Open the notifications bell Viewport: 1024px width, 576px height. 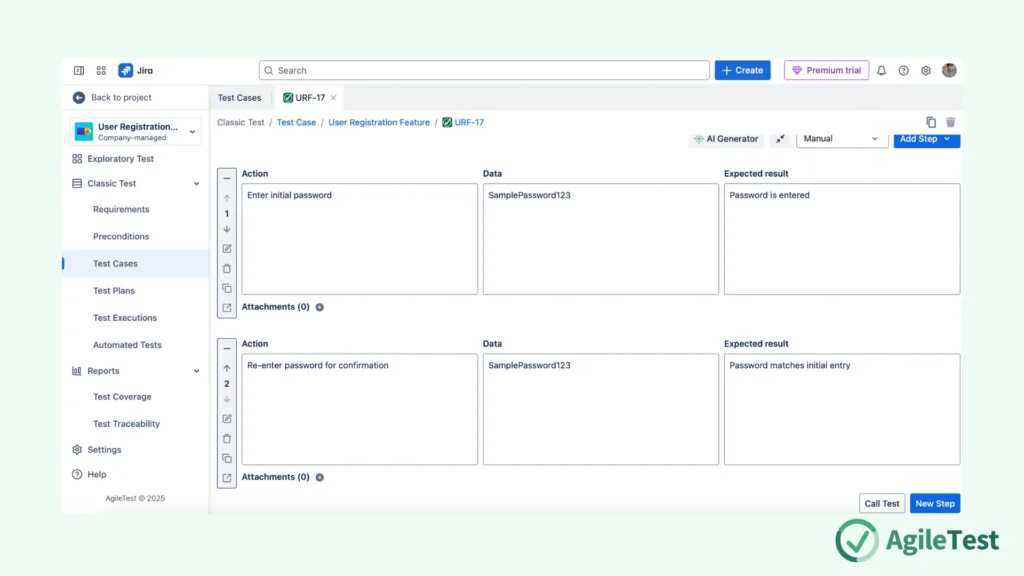click(x=881, y=71)
